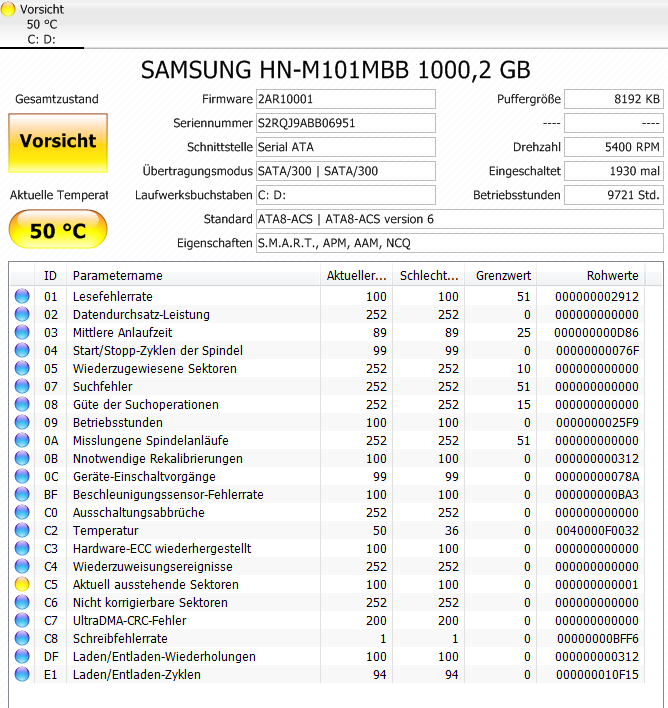The image size is (668, 708).
Task: Click the blue status icon for Datendurchsatz-Leistung
Action: [x=22, y=314]
